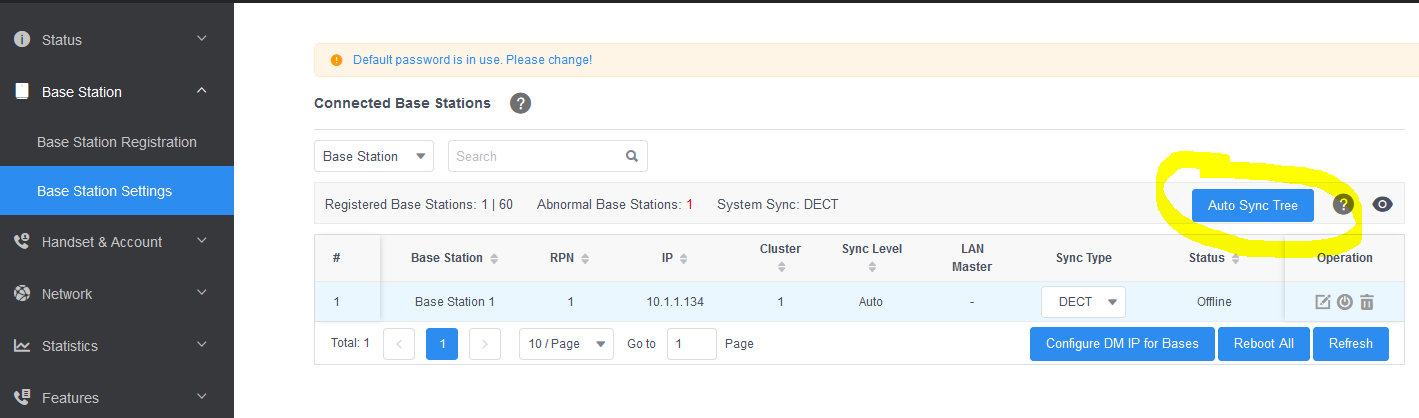Click System Sync: DECT text
The image size is (1419, 418).
(778, 204)
